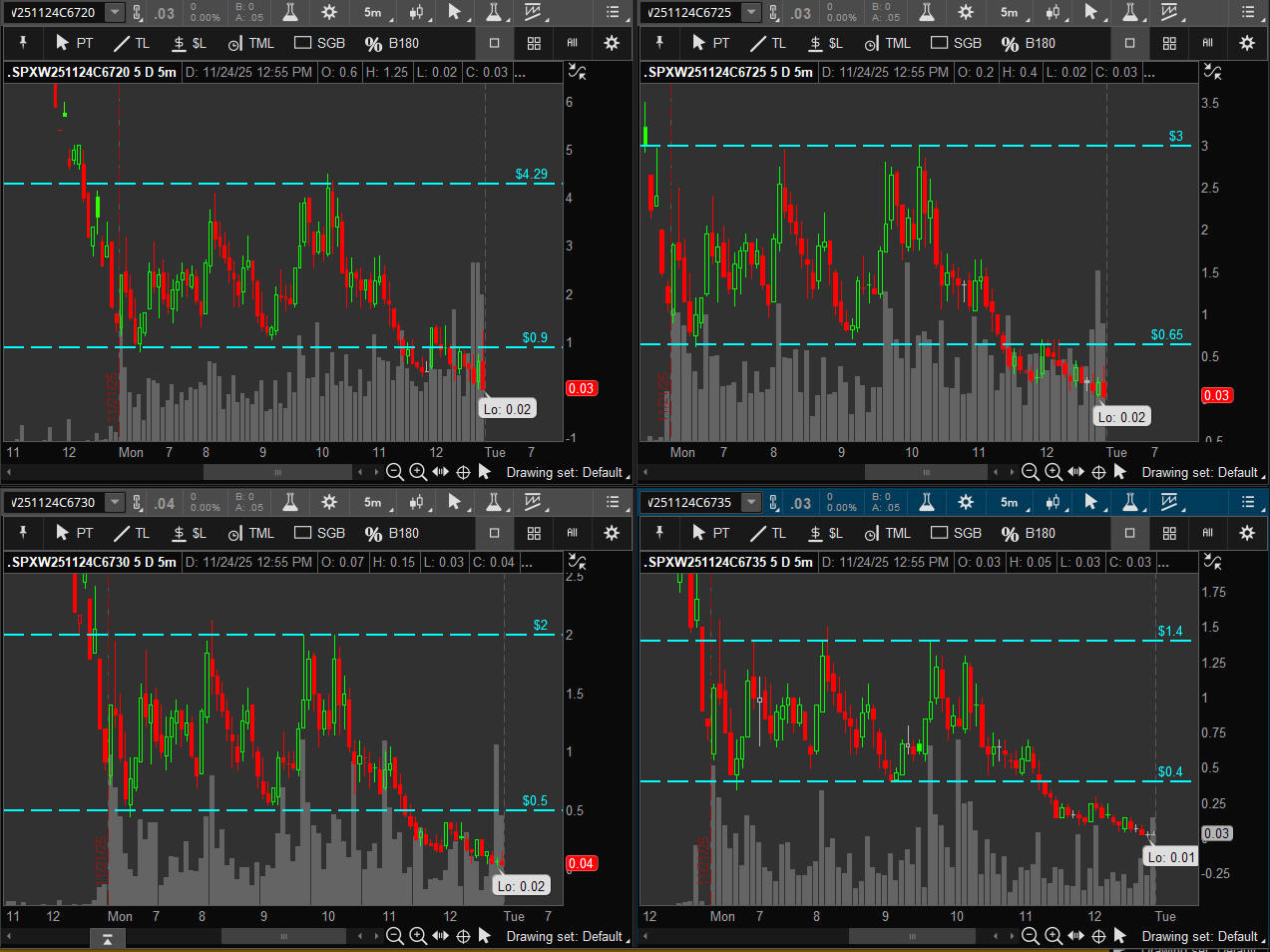Pick the B180 Fibonacci tool in the C6735 chart
Screen dimensions: 1270x952
[x=1029, y=533]
